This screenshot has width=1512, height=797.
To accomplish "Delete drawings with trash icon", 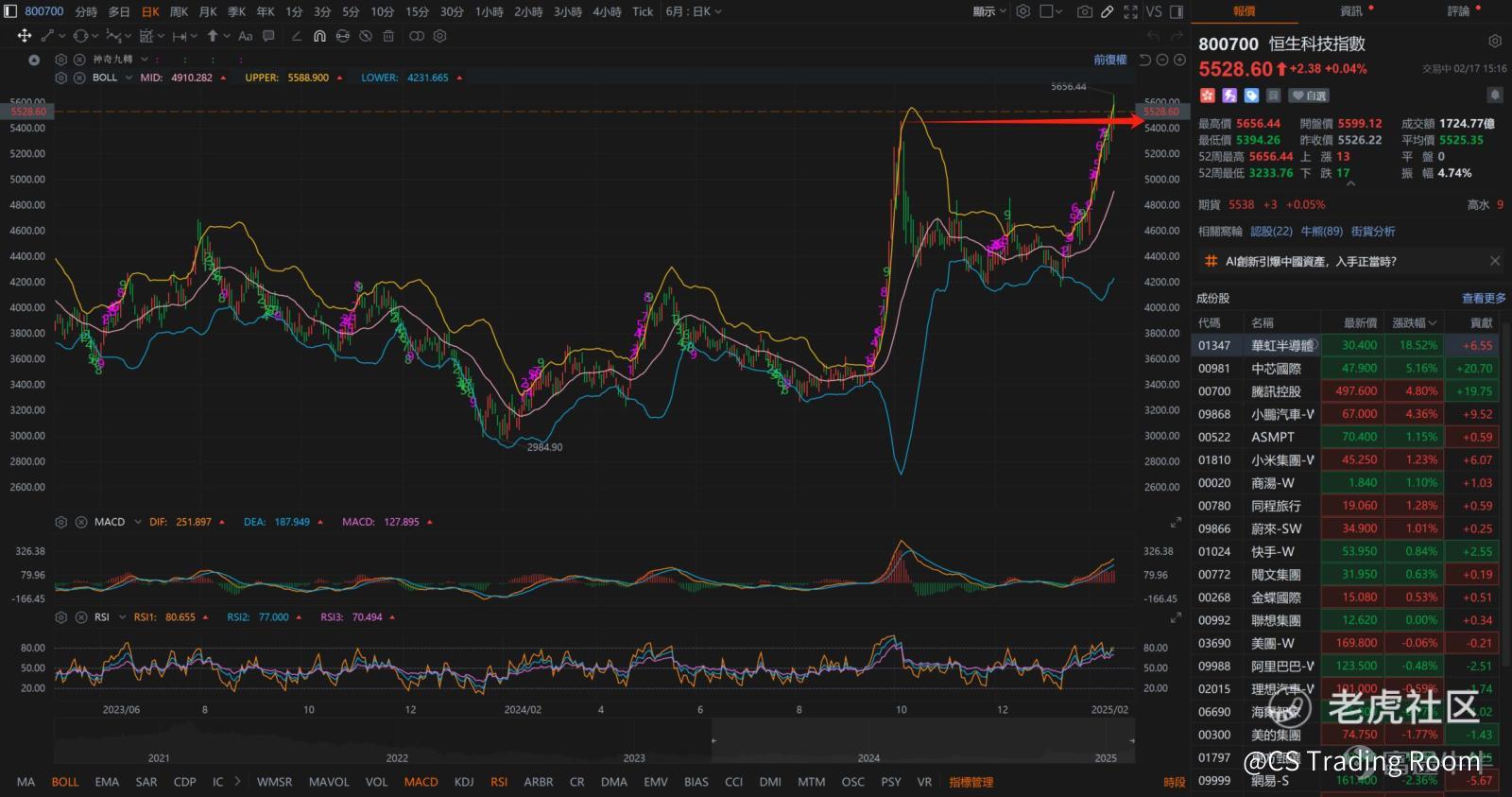I will pos(388,36).
